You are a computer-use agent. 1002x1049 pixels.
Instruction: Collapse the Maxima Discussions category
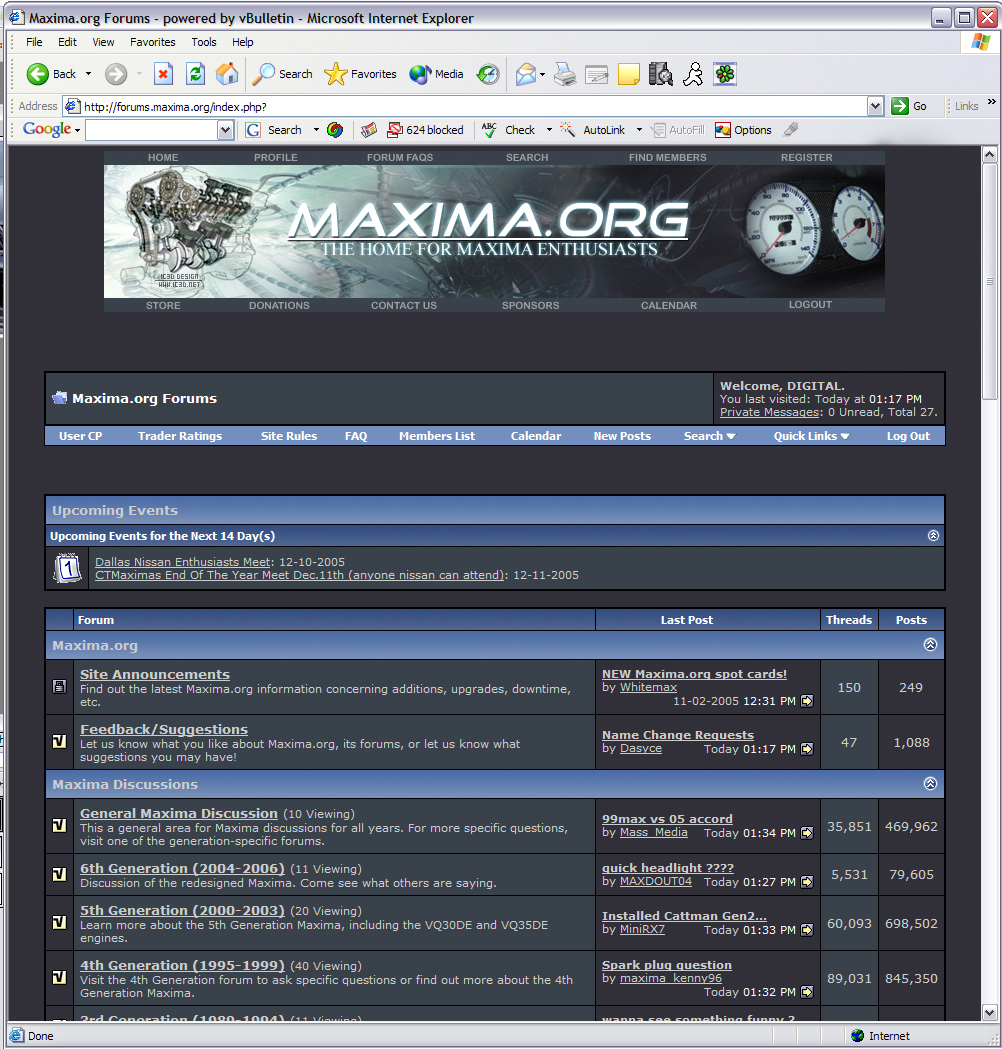click(930, 783)
